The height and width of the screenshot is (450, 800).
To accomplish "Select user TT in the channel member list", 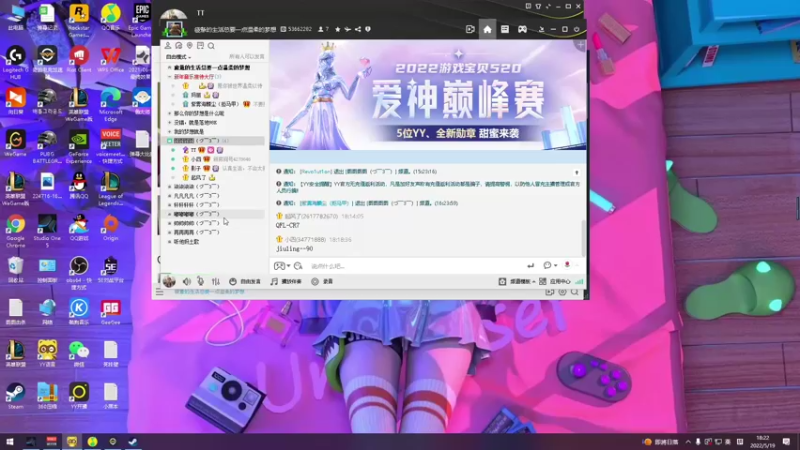I will 193,150.
